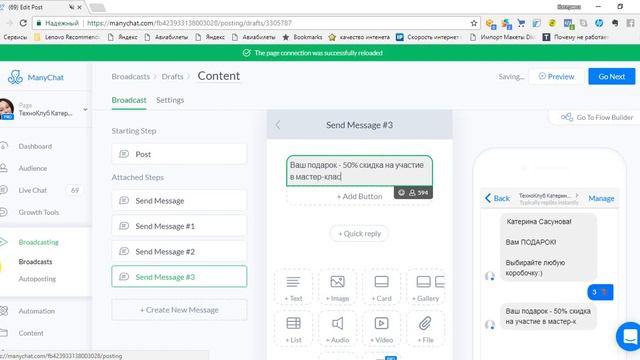
Task: Go back using the Send Message #3 chevron
Action: point(278,125)
